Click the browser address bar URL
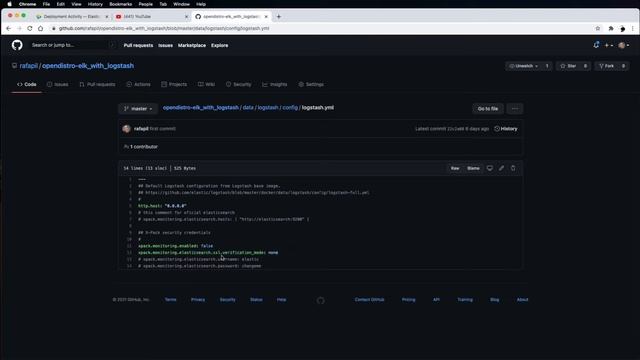This screenshot has width=640, height=360. 164,28
